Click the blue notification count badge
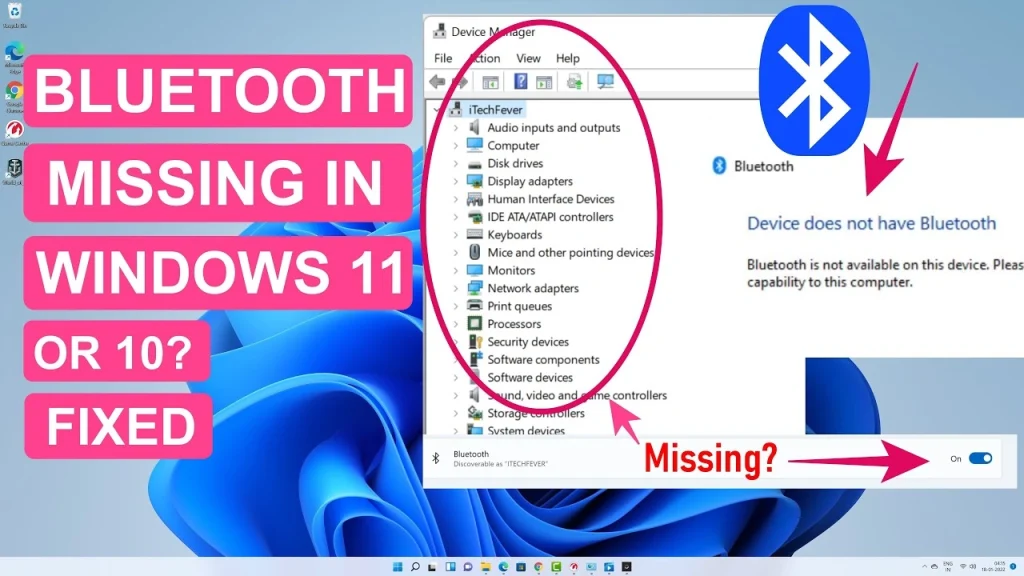 [1013, 566]
